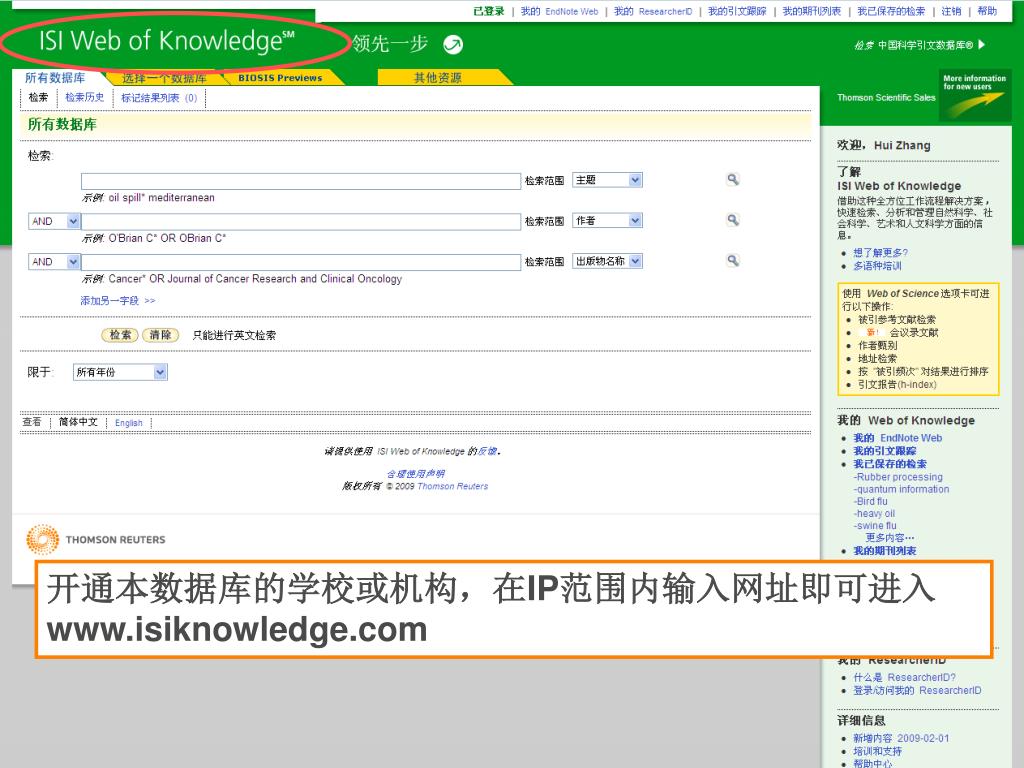Screen dimensions: 1024x768
Task: Open 我的 EndNote Web sidebar link
Action: [x=898, y=438]
